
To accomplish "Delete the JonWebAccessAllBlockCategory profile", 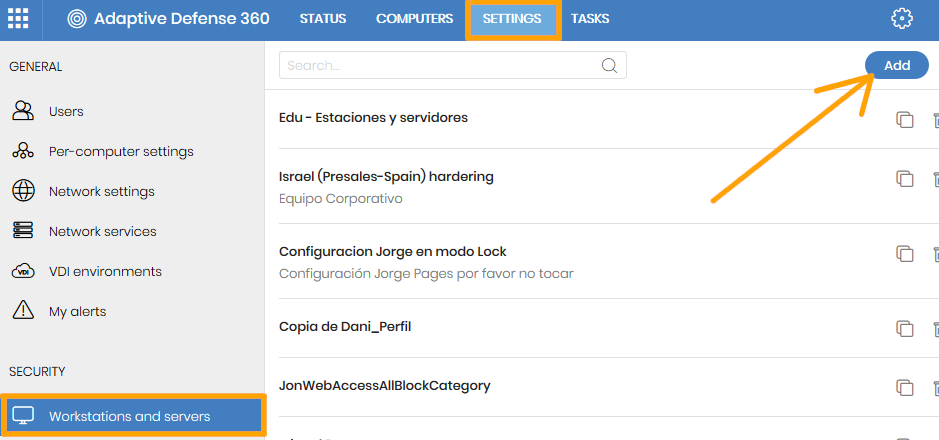I will (x=936, y=387).
